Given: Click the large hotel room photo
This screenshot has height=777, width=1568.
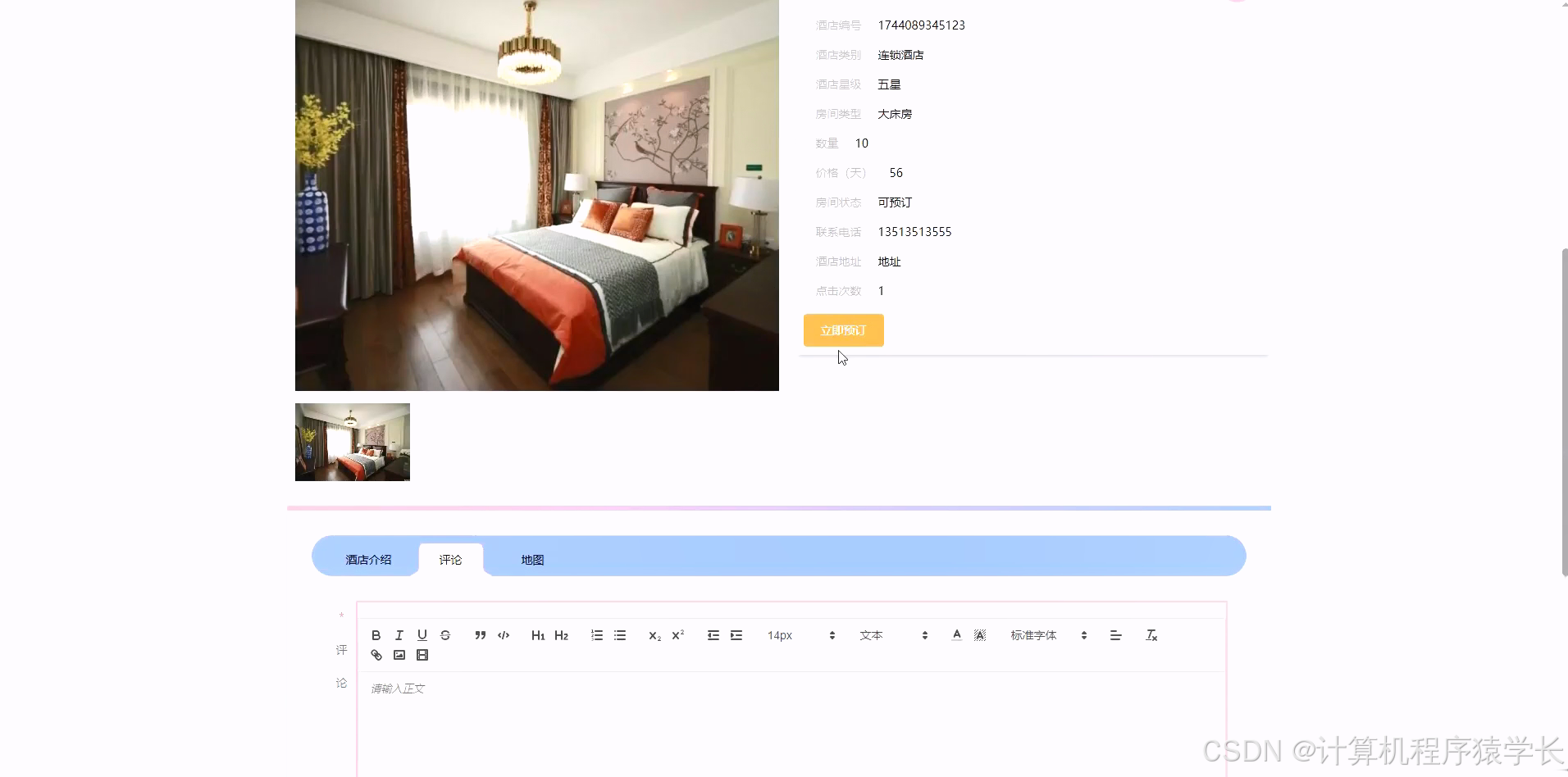Looking at the screenshot, I should (537, 195).
